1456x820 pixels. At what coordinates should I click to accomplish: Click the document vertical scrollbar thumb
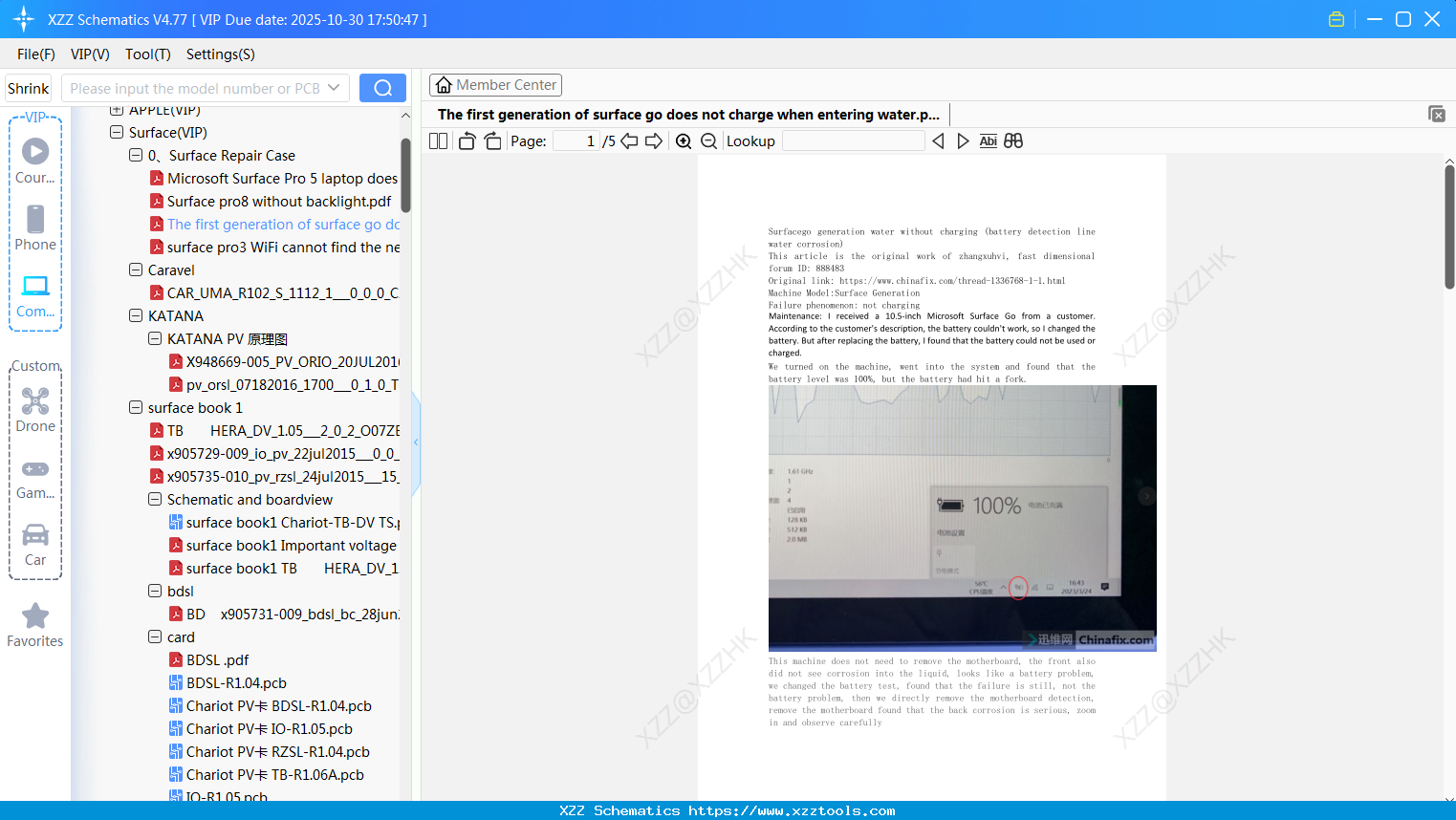coord(1449,226)
